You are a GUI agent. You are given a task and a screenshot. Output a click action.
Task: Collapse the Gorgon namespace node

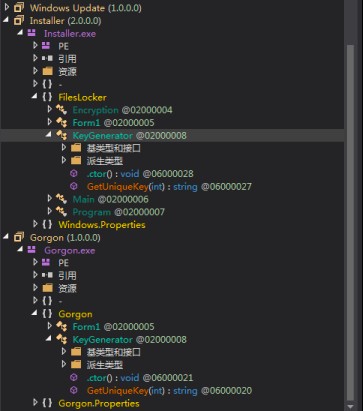[35, 314]
